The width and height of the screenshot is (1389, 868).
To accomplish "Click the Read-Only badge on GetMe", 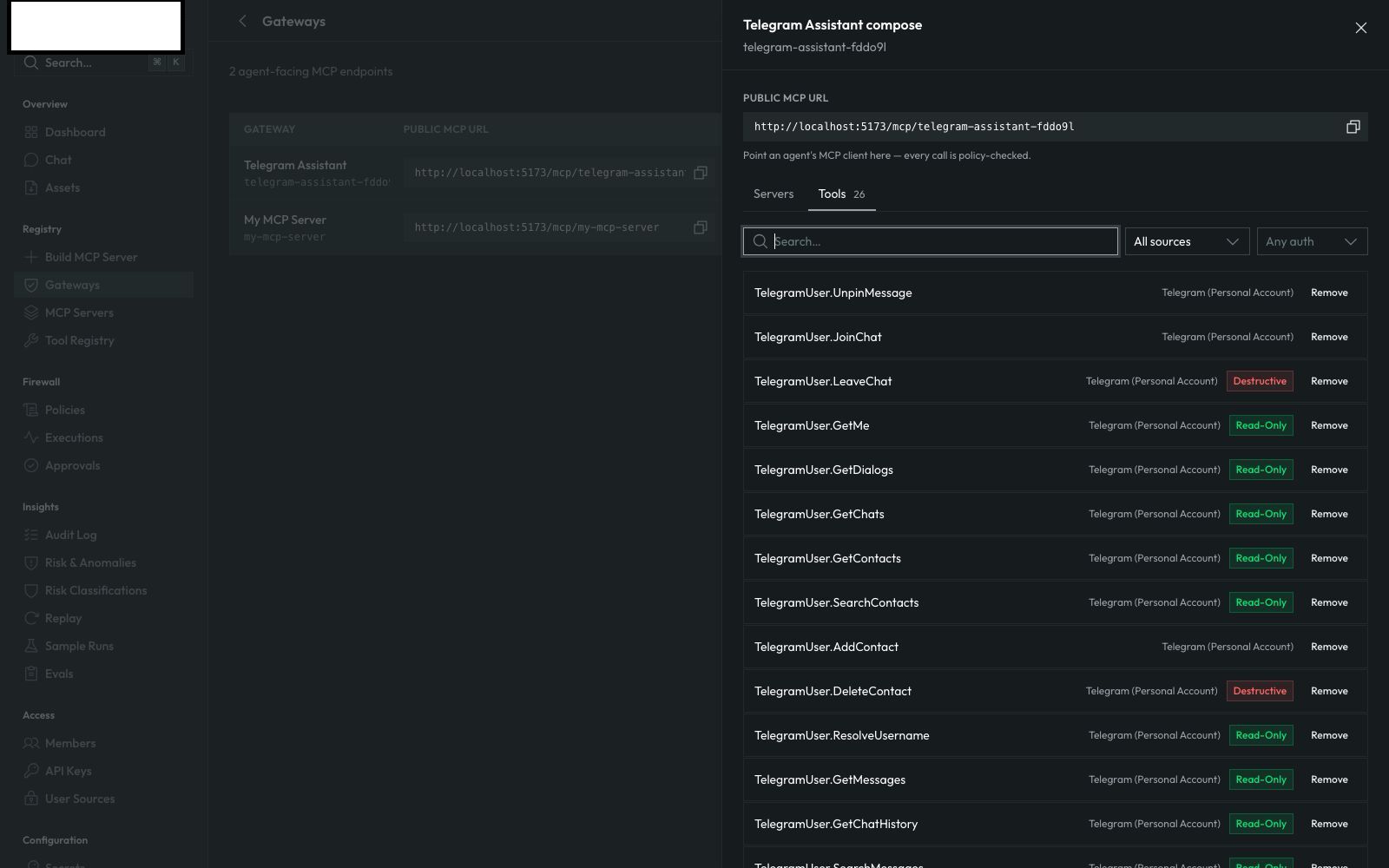I will pos(1261,425).
